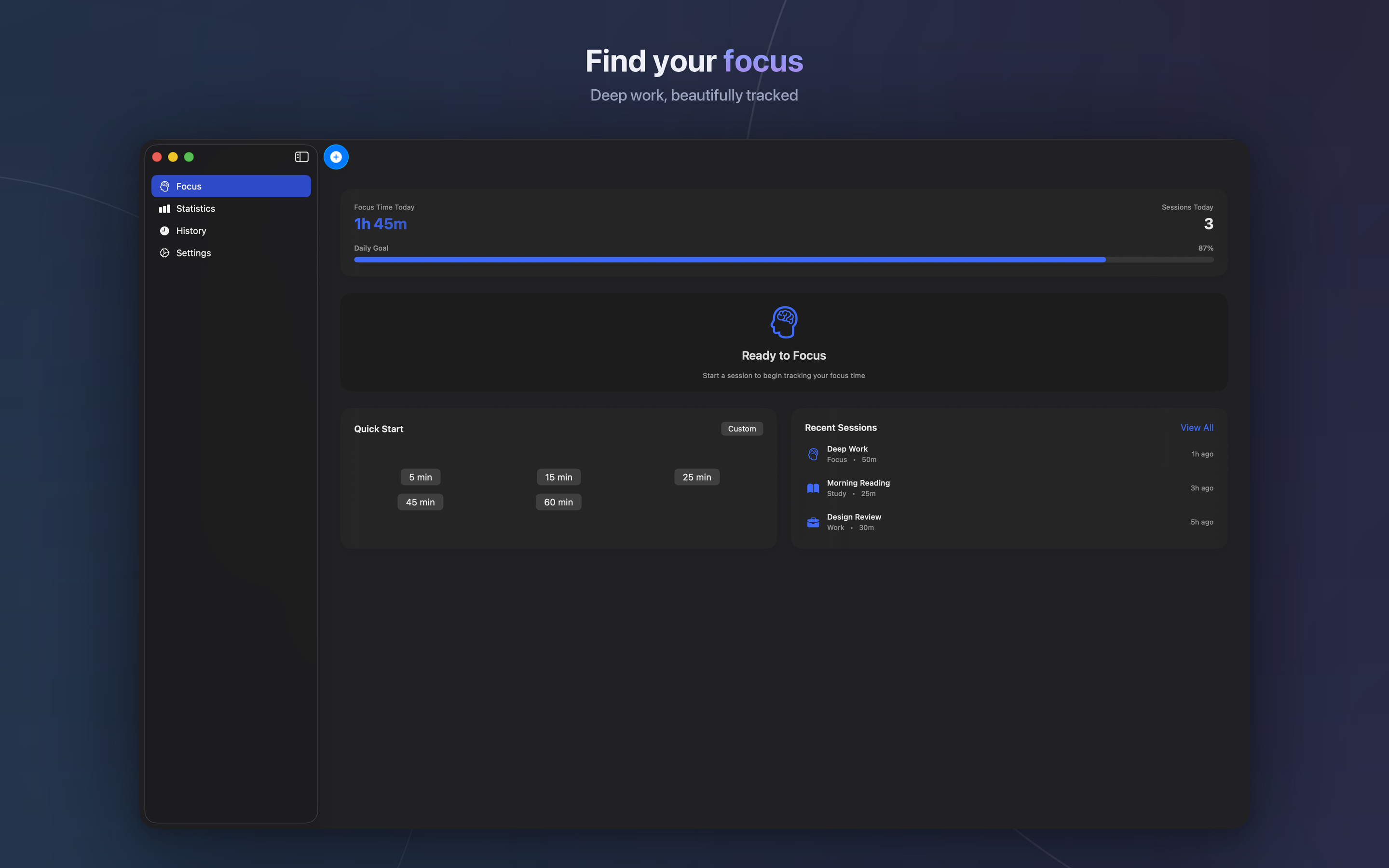
Task: Select the Morning Reading session title
Action: [x=858, y=483]
